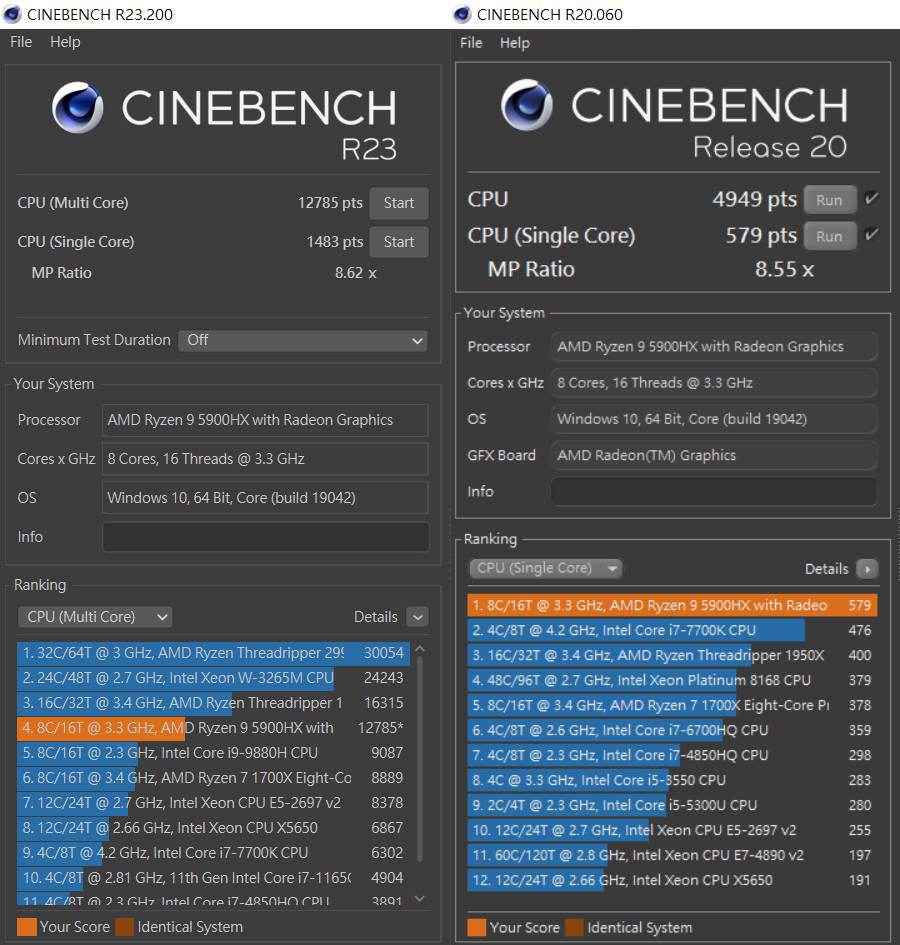Open File menu in Cinebench R20 window

tap(471, 43)
